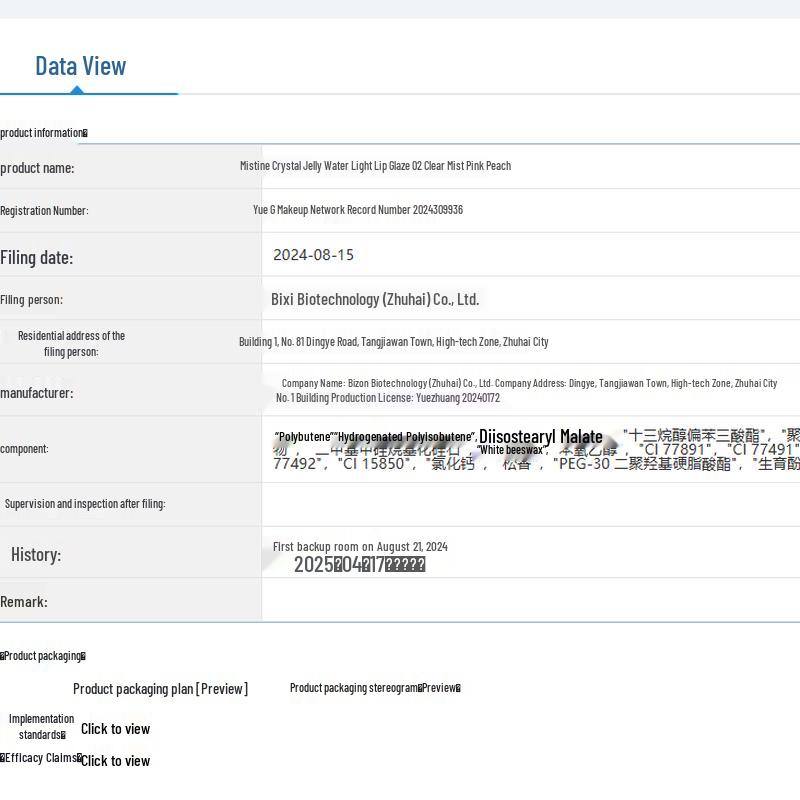Select Bixi Biotechnology filing person value
Viewport: 800px width, 800px height.
pyautogui.click(x=375, y=299)
